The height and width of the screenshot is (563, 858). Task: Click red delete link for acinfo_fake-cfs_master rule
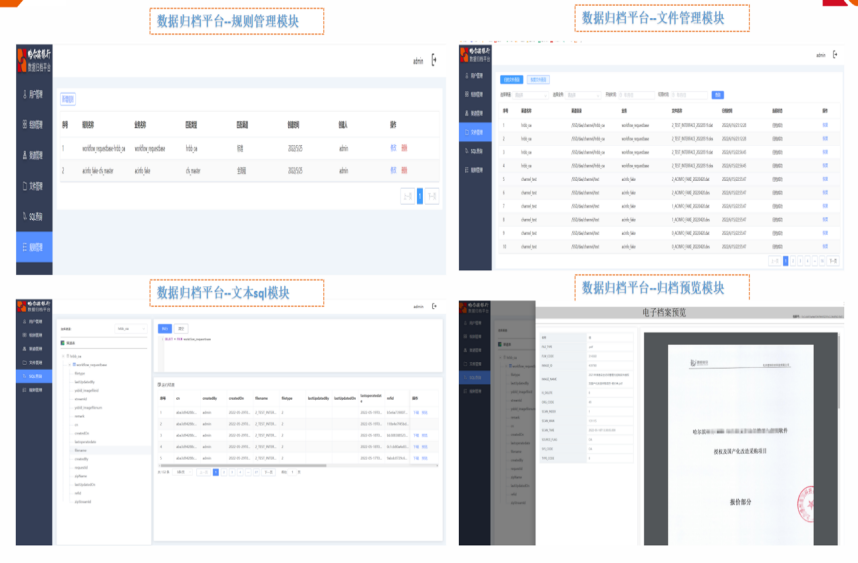point(404,171)
